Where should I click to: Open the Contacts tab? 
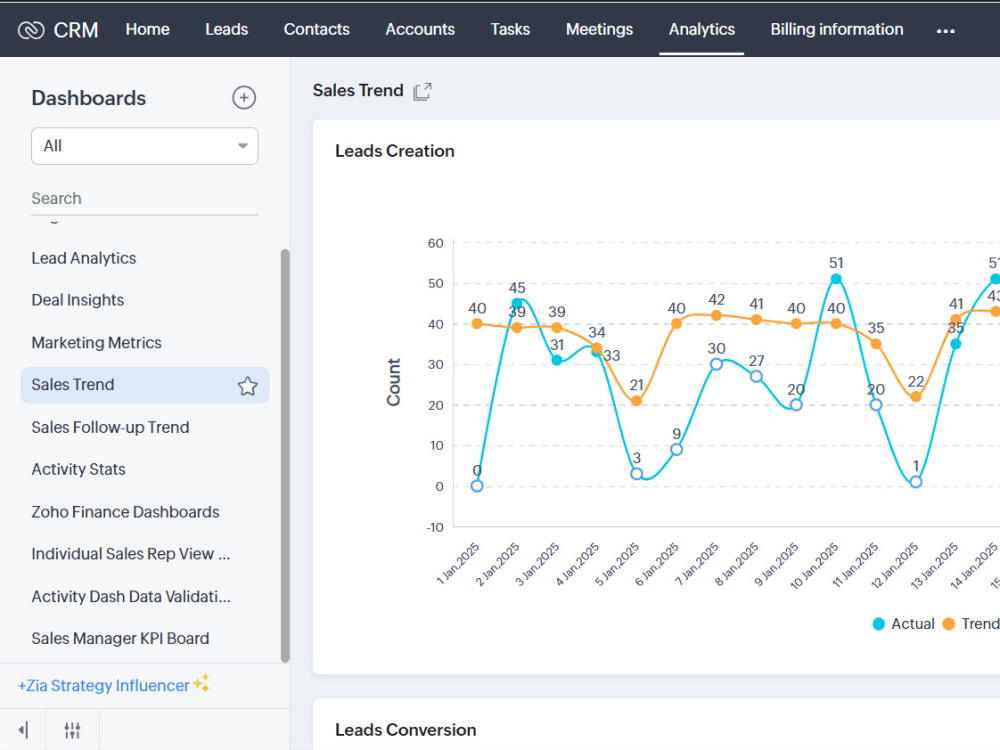tap(316, 29)
